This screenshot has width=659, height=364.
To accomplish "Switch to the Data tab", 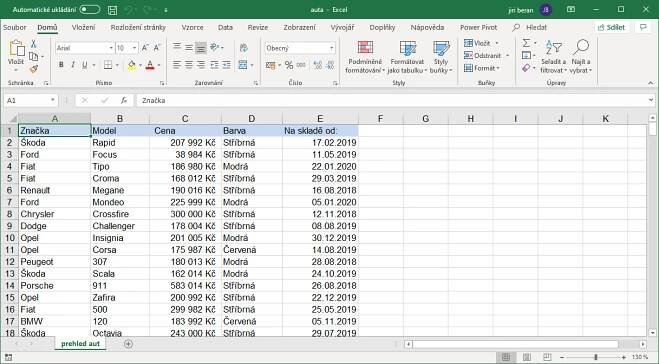I will click(x=225, y=27).
